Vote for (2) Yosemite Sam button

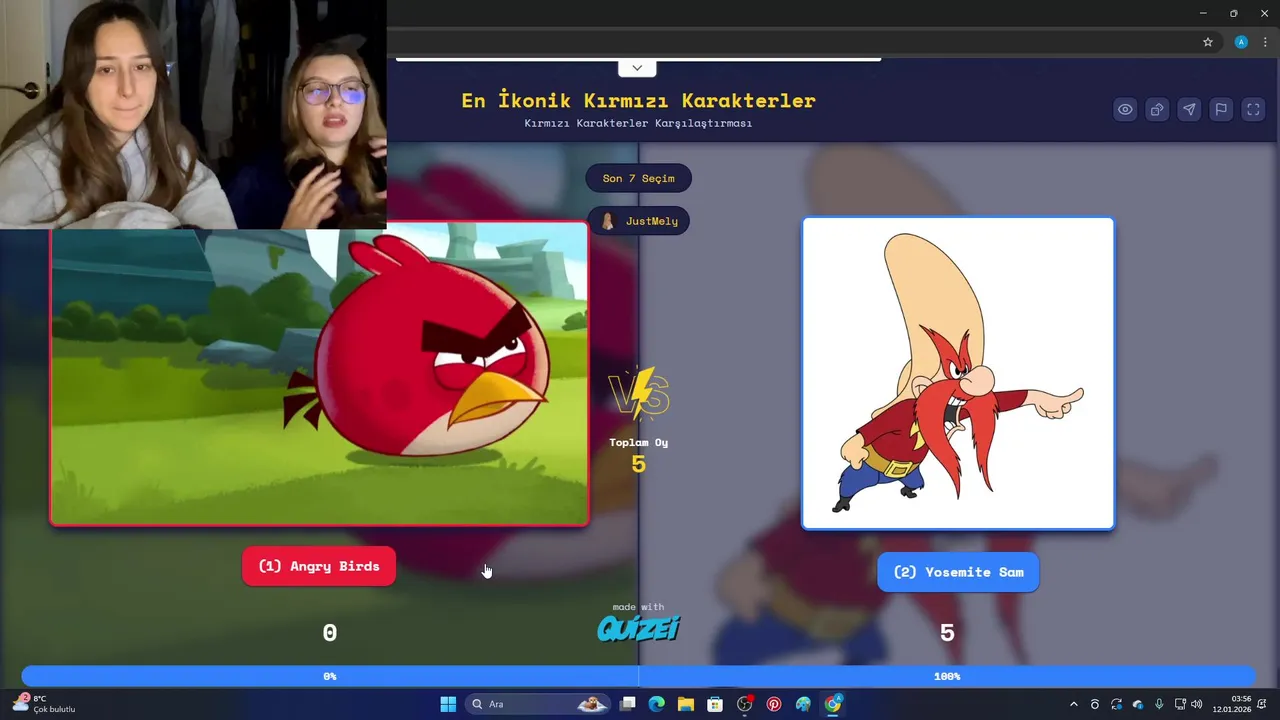pyautogui.click(x=958, y=572)
